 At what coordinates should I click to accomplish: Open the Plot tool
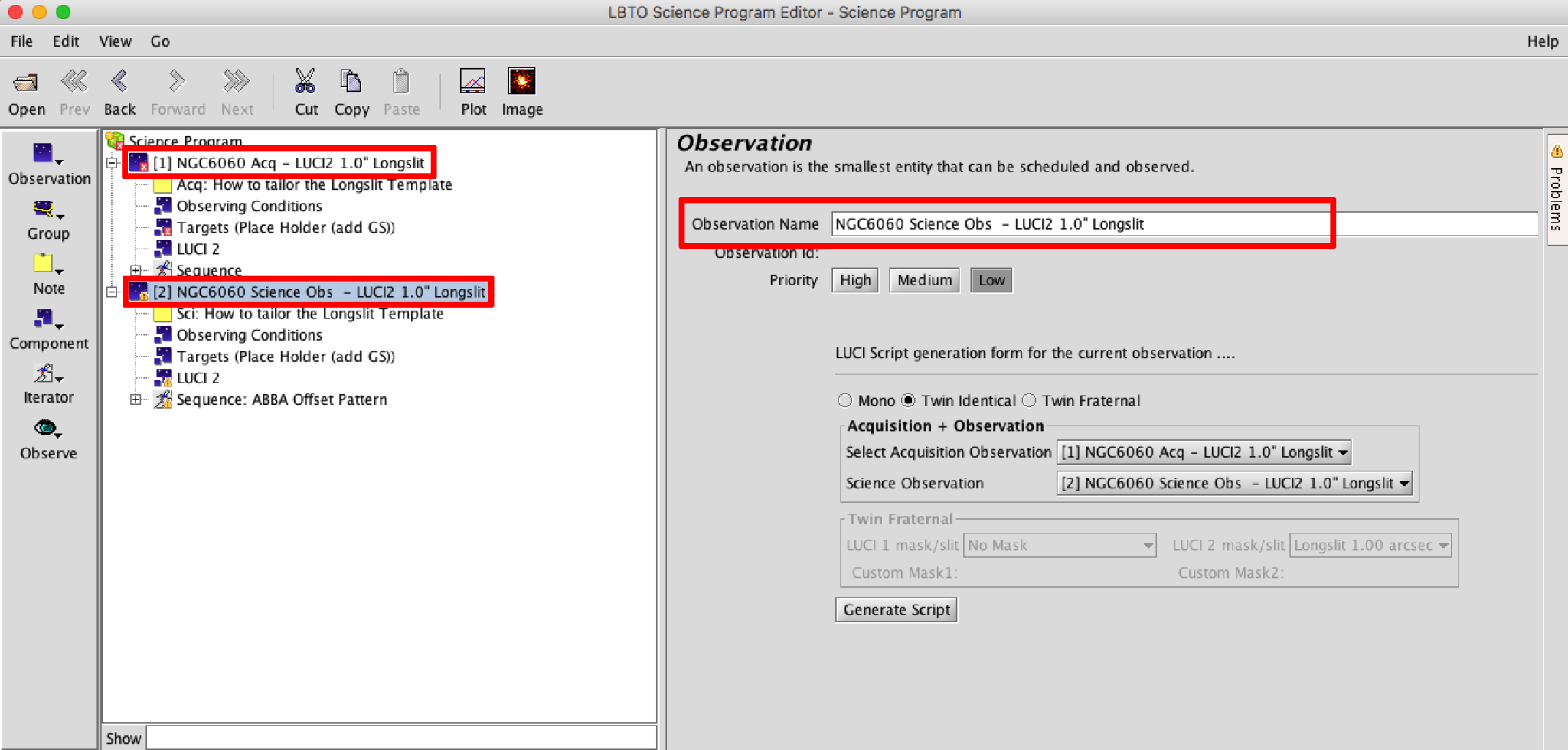[x=472, y=81]
